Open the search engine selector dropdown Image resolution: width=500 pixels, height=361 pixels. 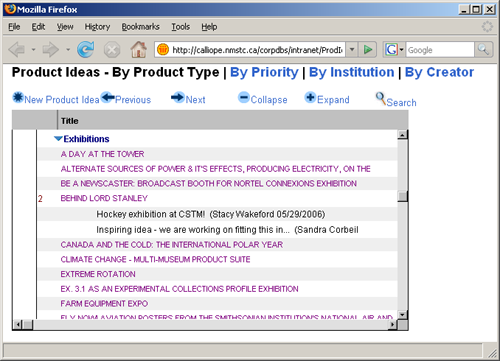pyautogui.click(x=401, y=50)
